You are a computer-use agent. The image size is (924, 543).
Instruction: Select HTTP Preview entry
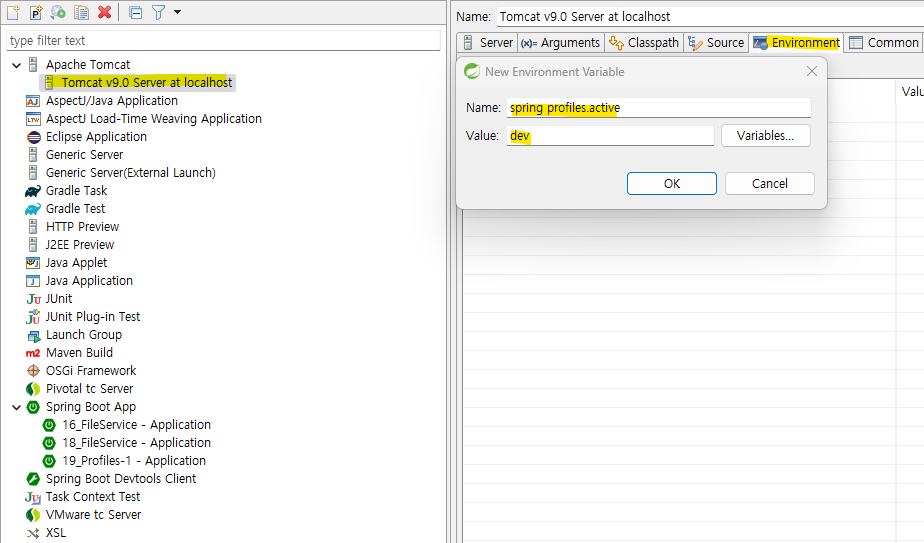(x=82, y=226)
